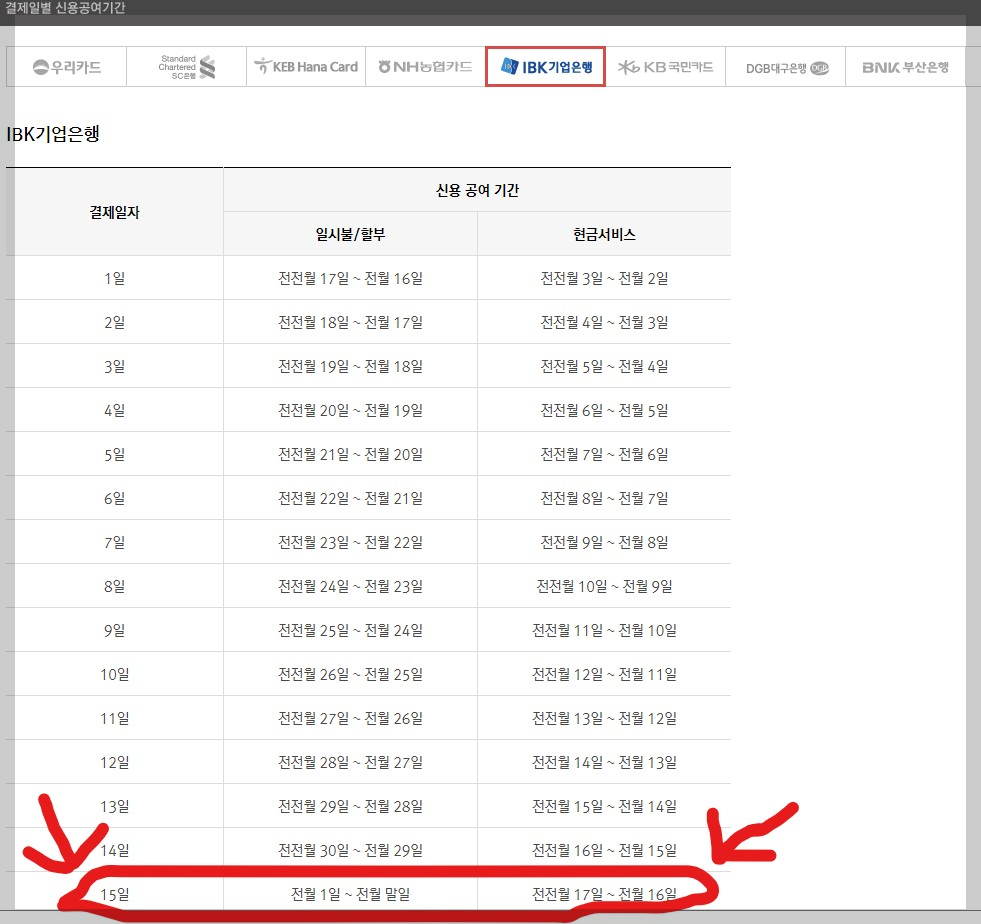Select the 5일 payment date cell
The height and width of the screenshot is (924, 981).
click(114, 454)
